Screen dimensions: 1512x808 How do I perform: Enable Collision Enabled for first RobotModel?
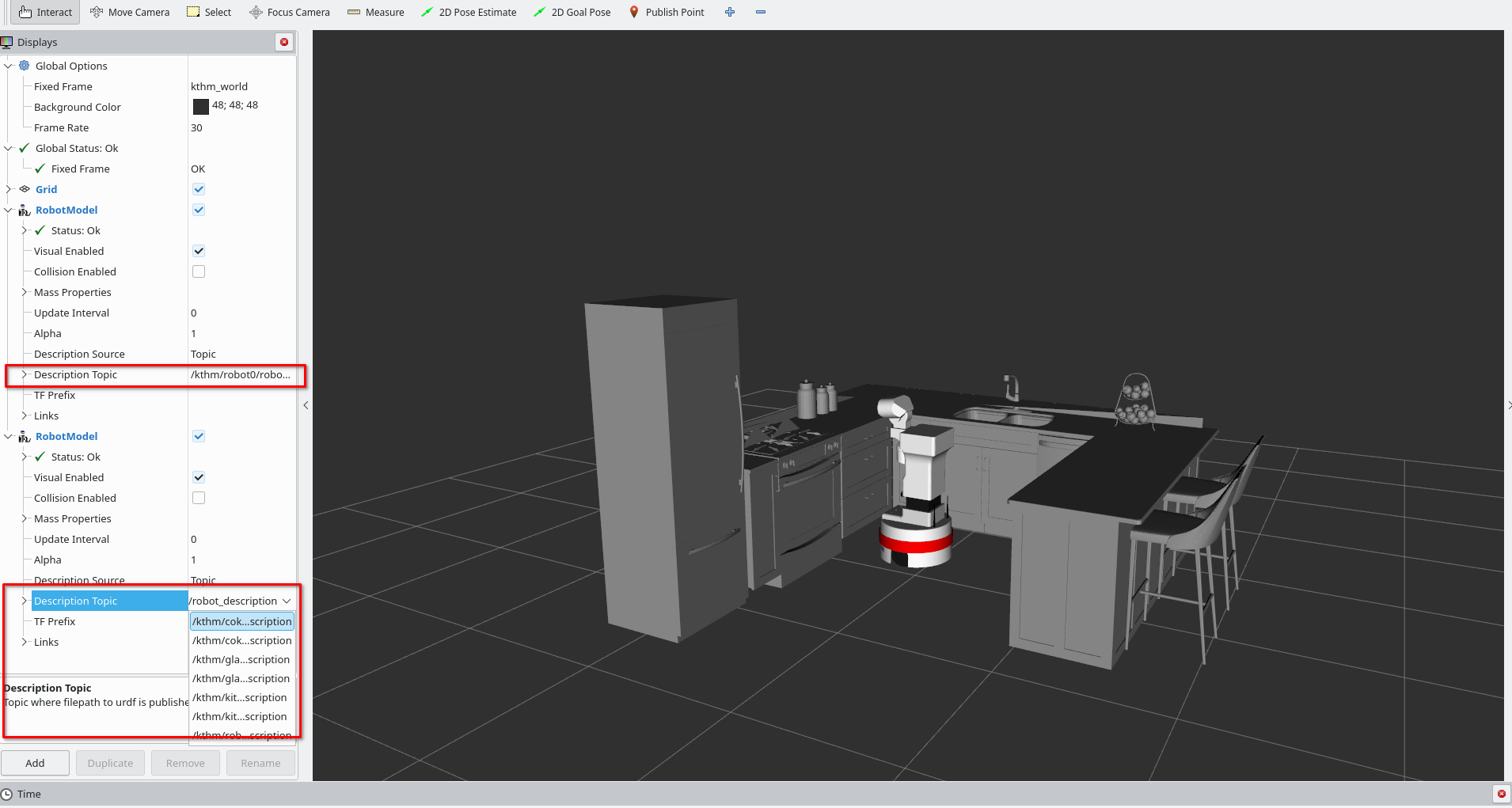pyautogui.click(x=199, y=271)
